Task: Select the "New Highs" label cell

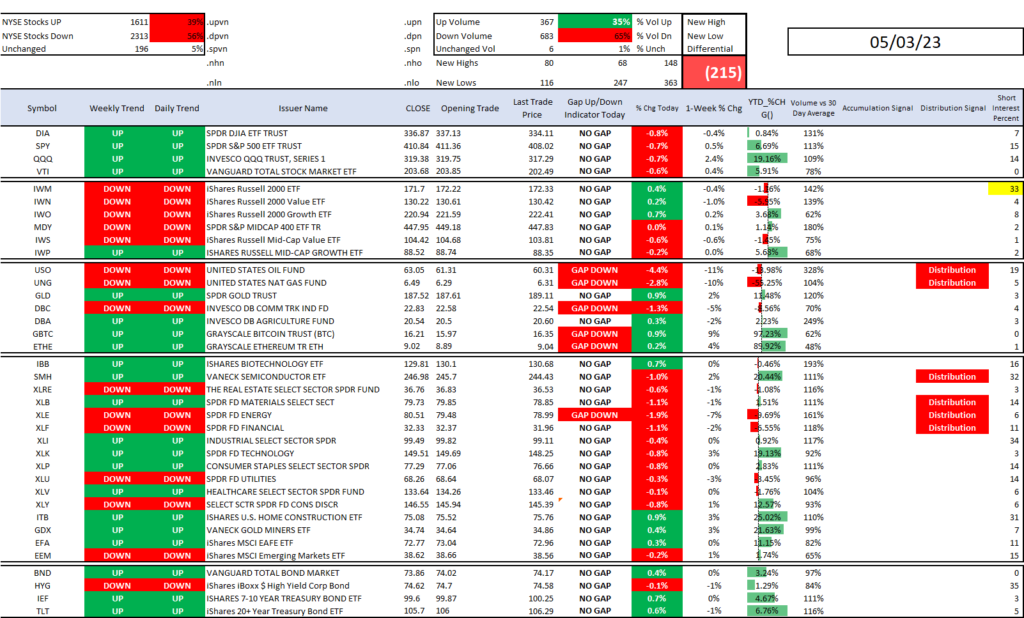Action: pos(457,63)
